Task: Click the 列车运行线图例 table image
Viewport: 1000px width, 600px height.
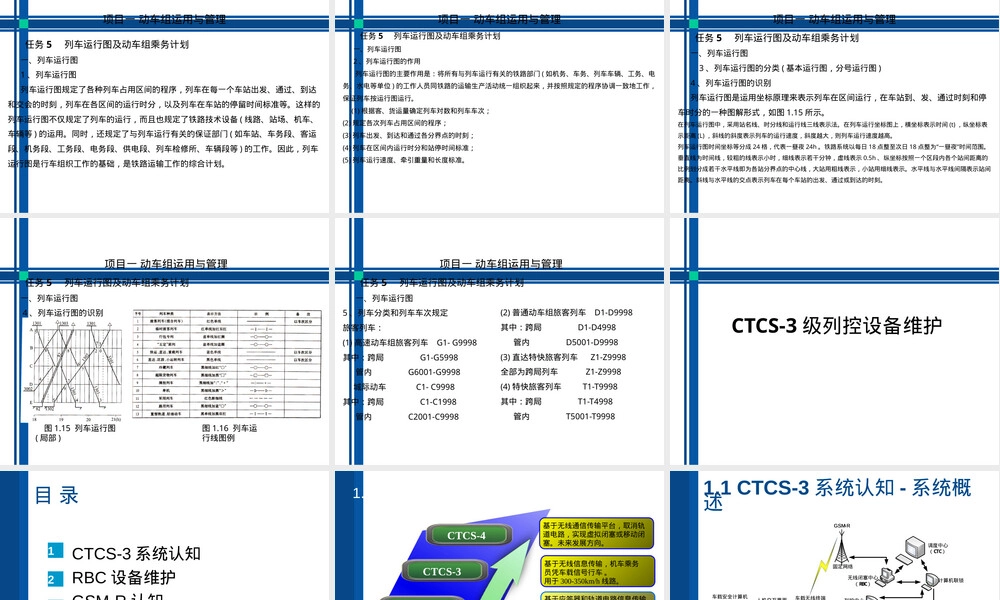Action: coord(227,365)
